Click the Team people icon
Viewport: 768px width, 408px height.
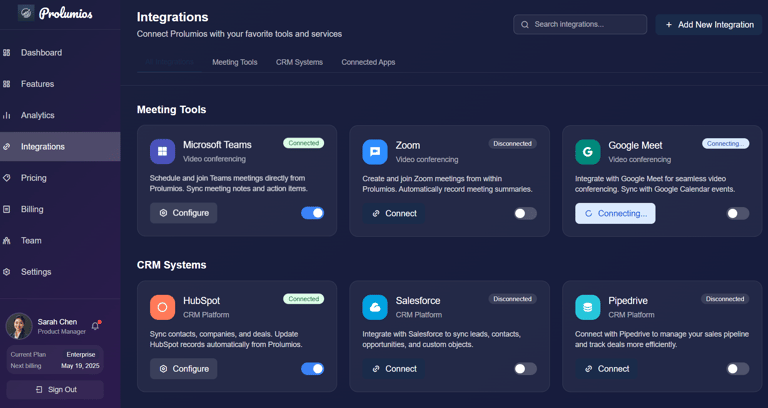pos(6,240)
